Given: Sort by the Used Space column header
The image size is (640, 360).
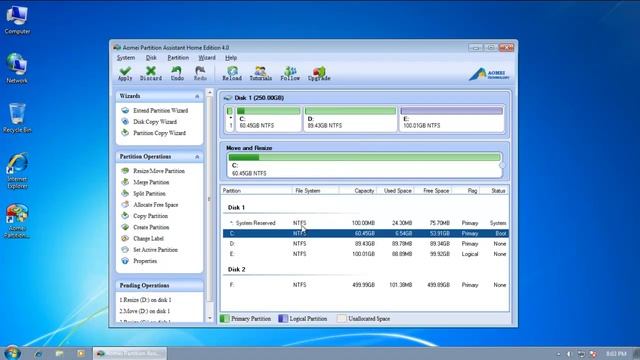Looking at the screenshot, I should click(x=396, y=191).
